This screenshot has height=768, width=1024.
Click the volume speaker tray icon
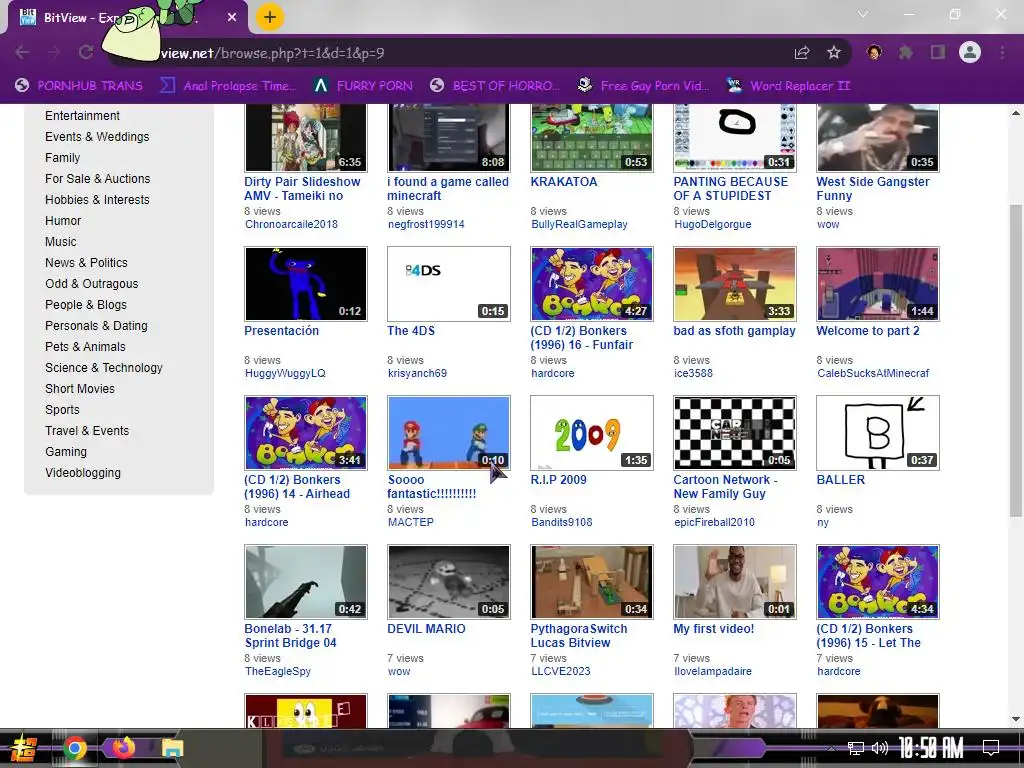click(x=880, y=748)
